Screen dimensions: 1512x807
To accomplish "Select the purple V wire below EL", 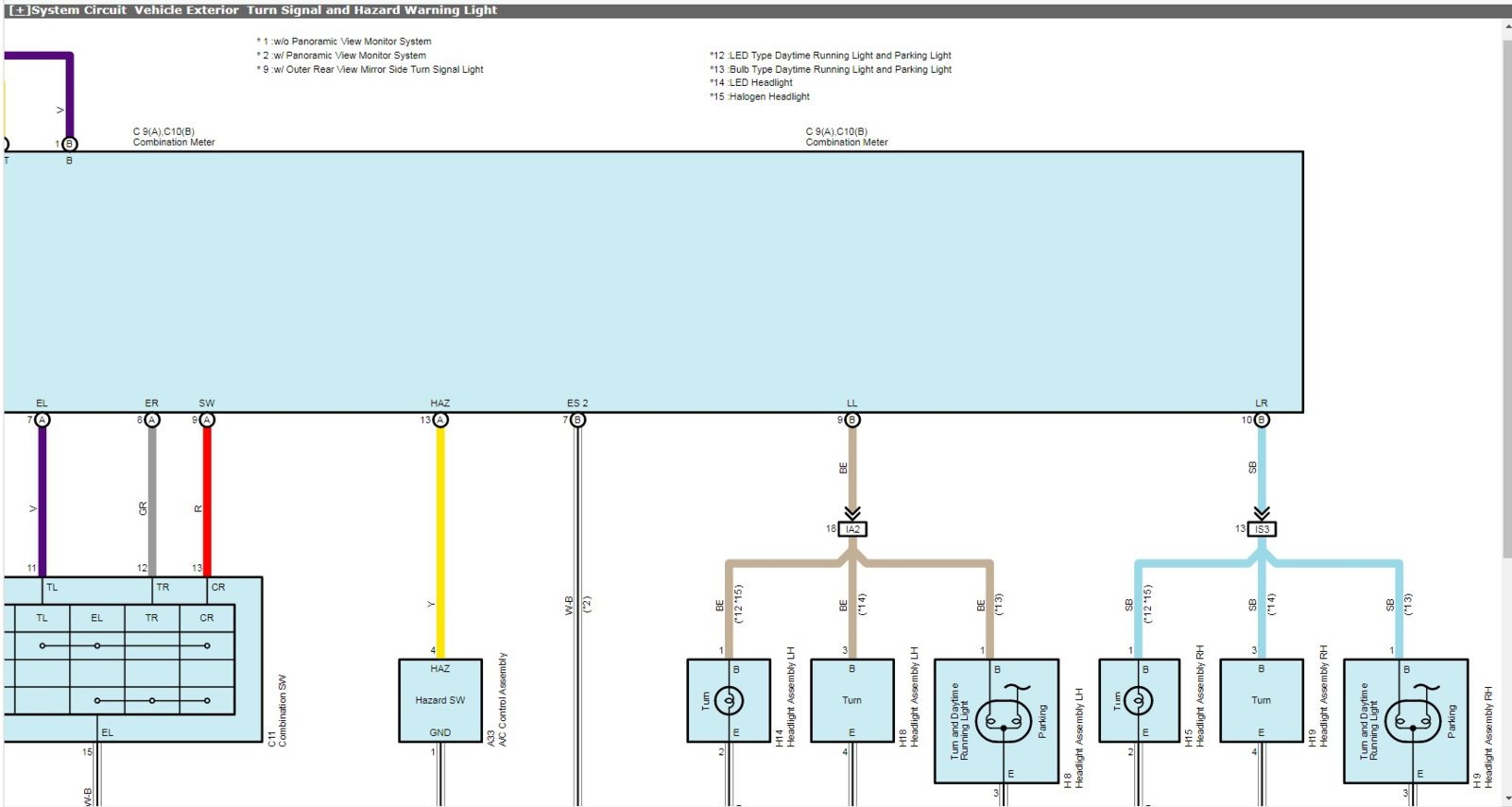I will click(42, 502).
